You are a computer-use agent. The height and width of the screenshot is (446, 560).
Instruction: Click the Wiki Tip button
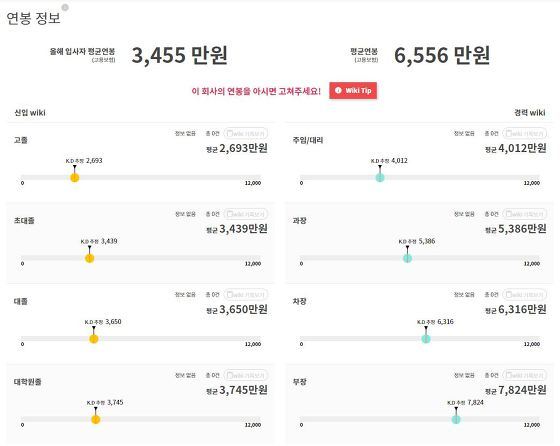[x=353, y=91]
